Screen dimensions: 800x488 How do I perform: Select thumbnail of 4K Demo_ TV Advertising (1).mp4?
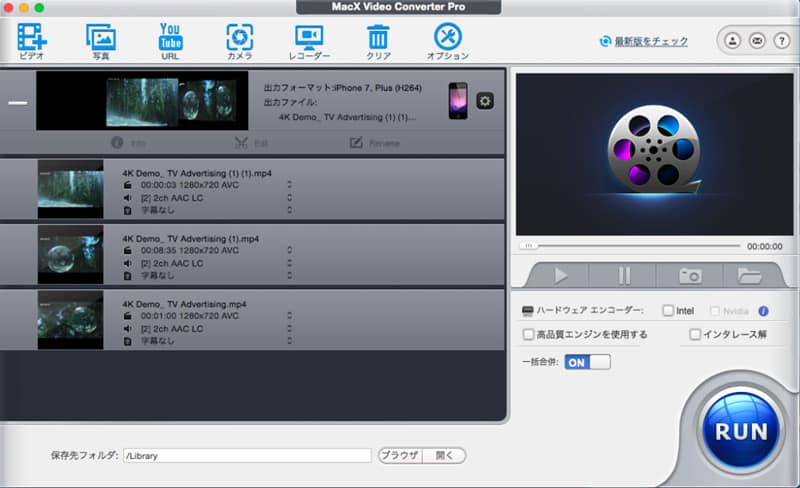[70, 254]
